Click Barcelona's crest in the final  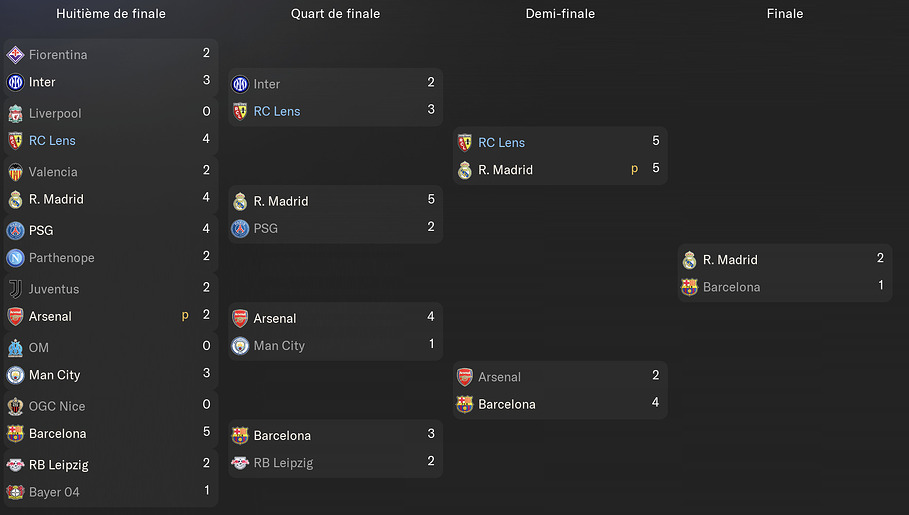pyautogui.click(x=689, y=287)
